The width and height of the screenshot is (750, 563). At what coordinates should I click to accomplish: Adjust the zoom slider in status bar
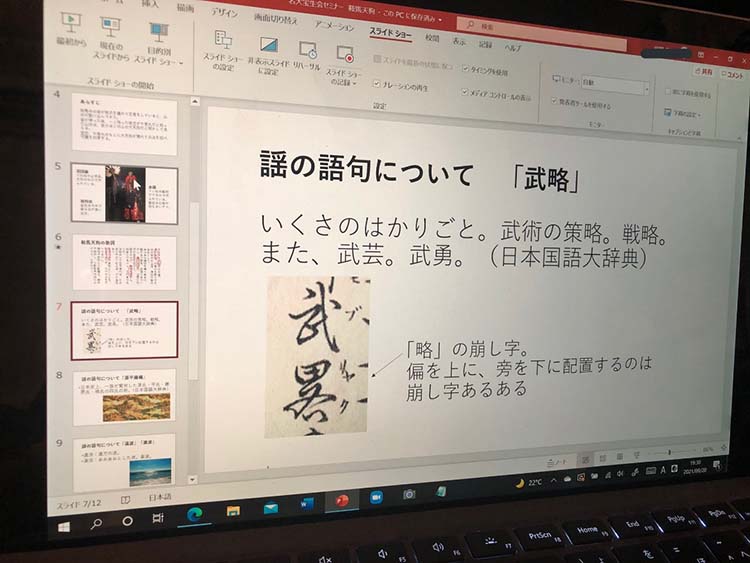click(x=672, y=452)
